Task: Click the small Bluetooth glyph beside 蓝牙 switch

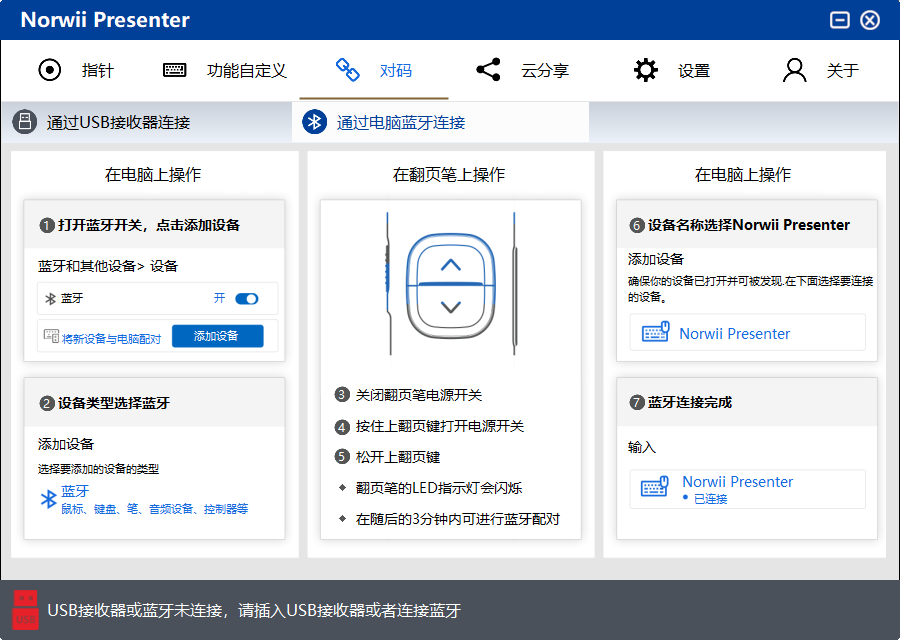Action: 51,298
